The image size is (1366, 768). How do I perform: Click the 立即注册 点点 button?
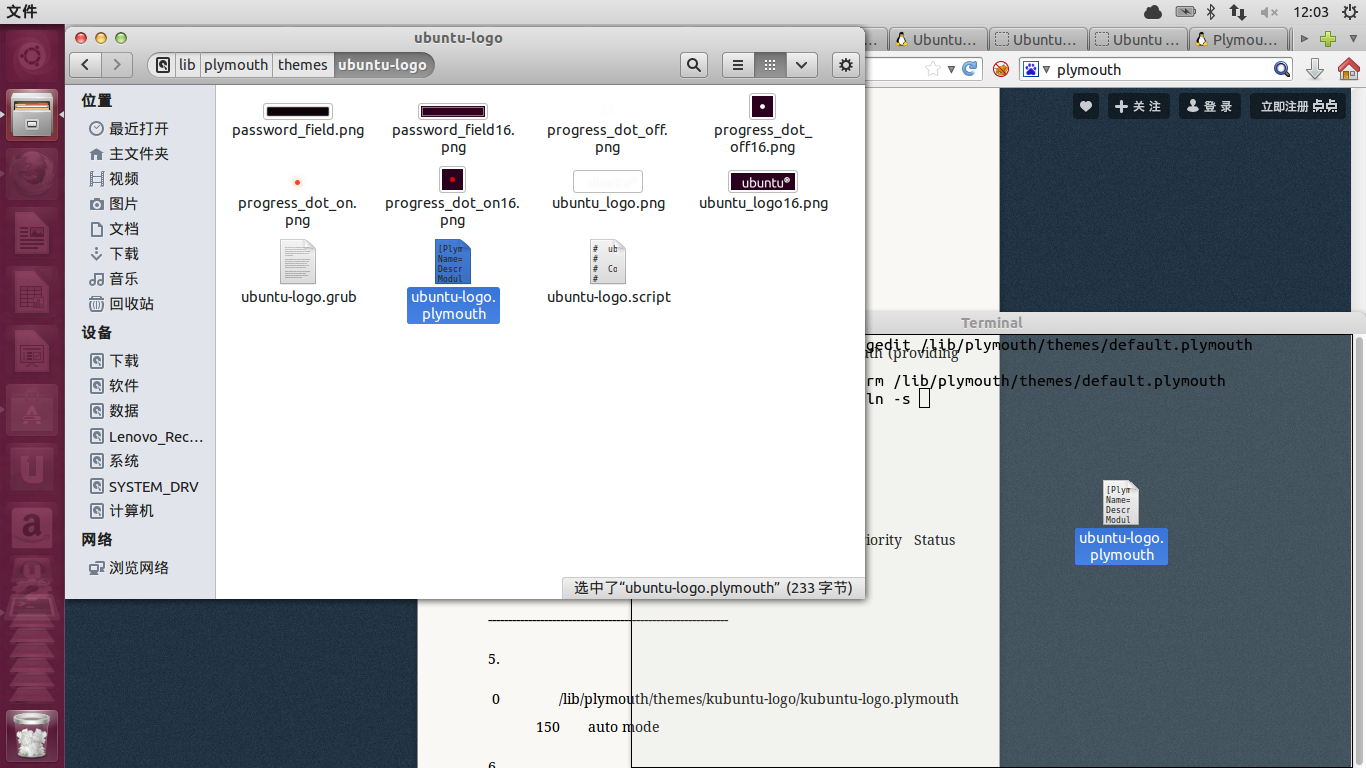(1298, 106)
